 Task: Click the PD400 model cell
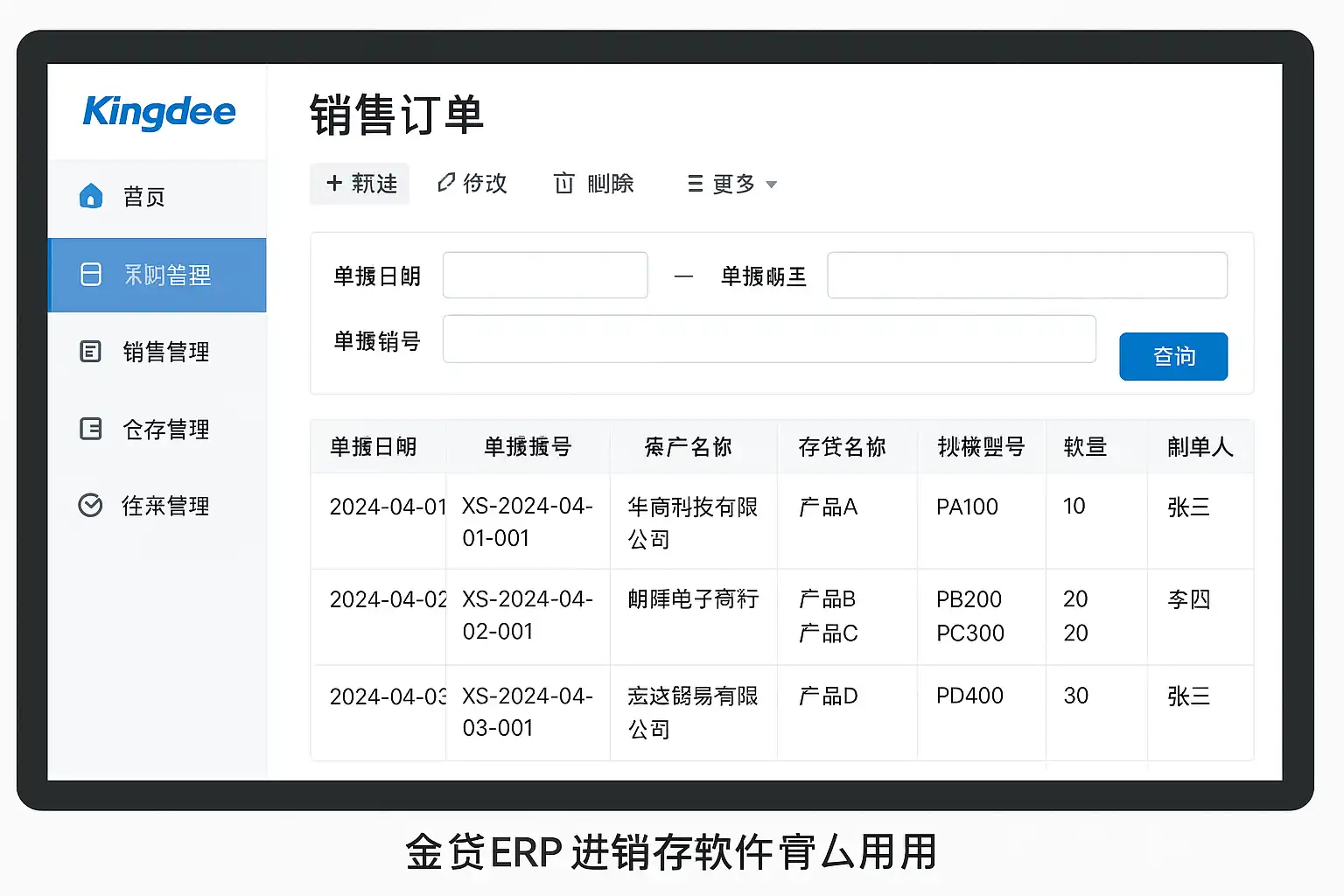tap(969, 696)
